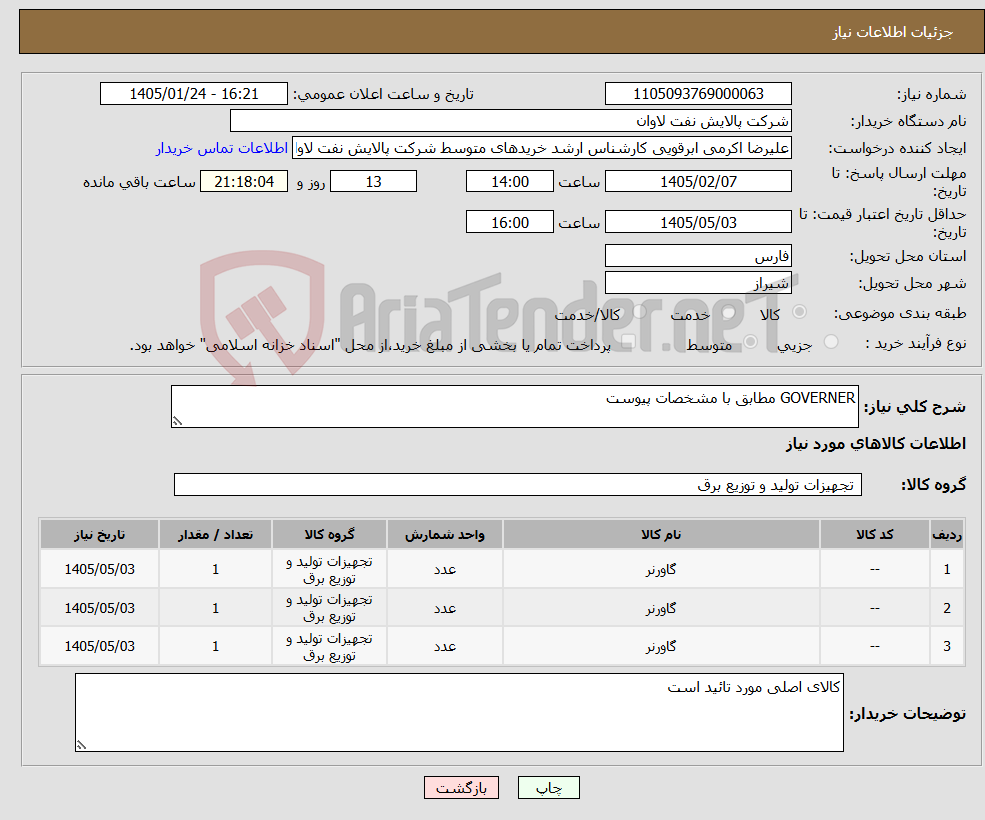This screenshot has width=985, height=820.
Task: Click quantity value 1 in row 3
Action: 215,646
